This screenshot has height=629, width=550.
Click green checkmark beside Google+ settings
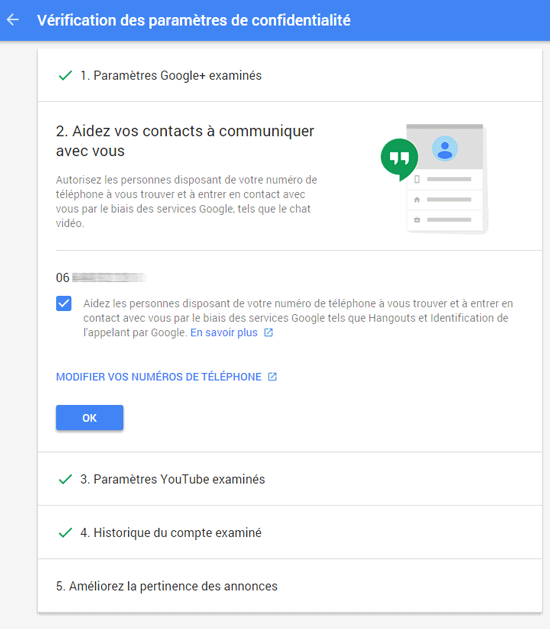point(65,75)
